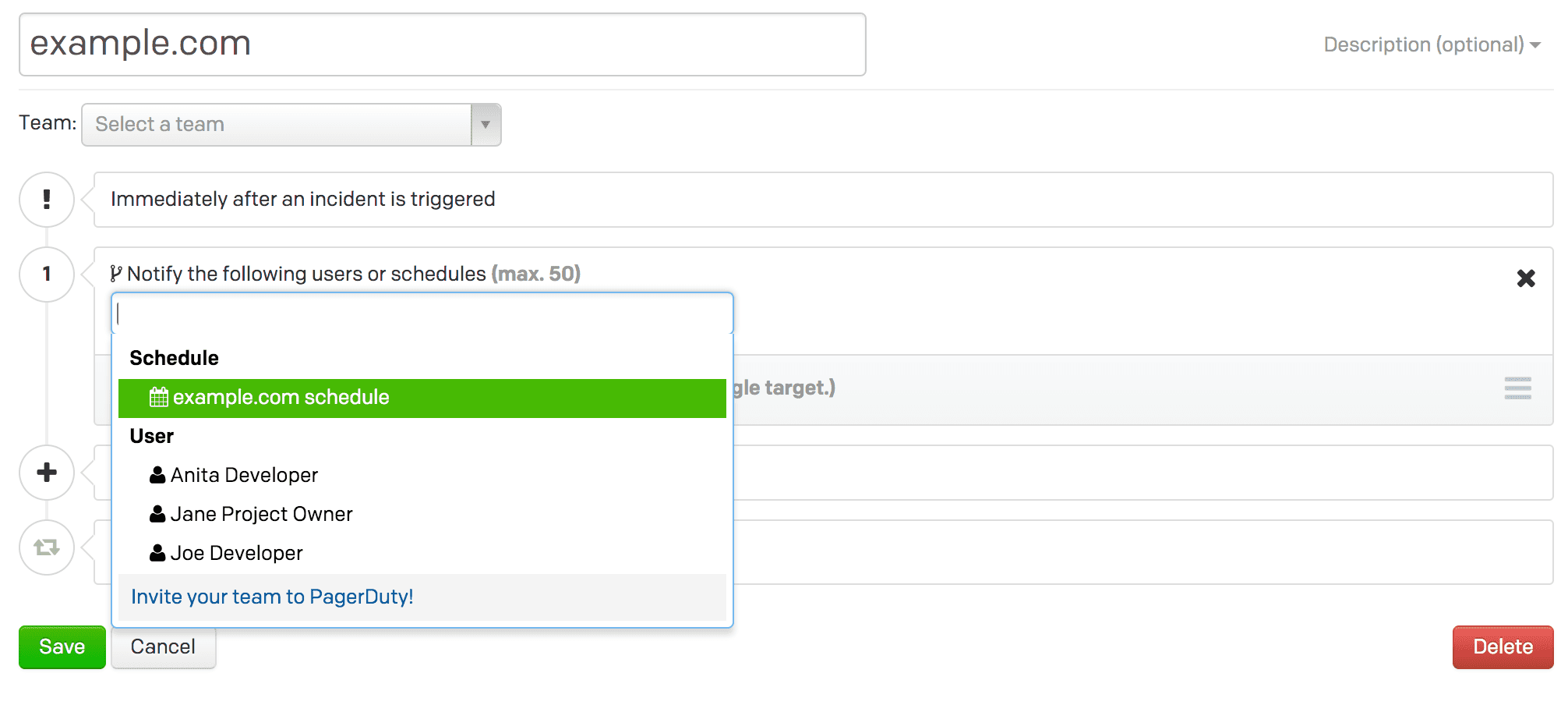Open the Select a team combo box
Image resolution: width=1568 pixels, height=705 pixels.
281,124
